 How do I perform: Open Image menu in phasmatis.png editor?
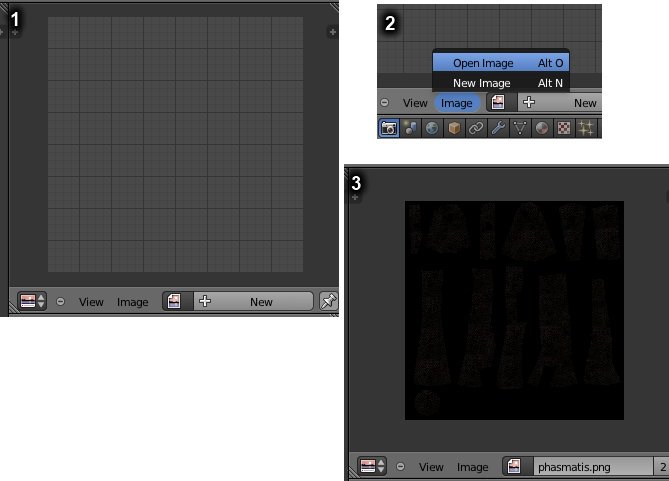[473, 467]
